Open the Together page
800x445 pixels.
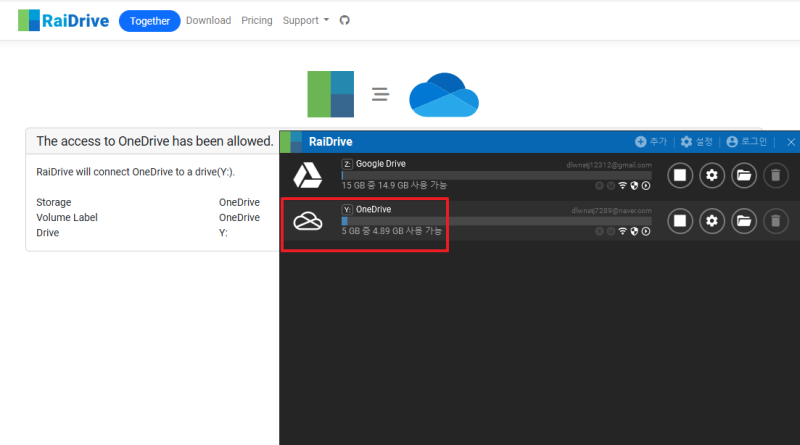149,21
